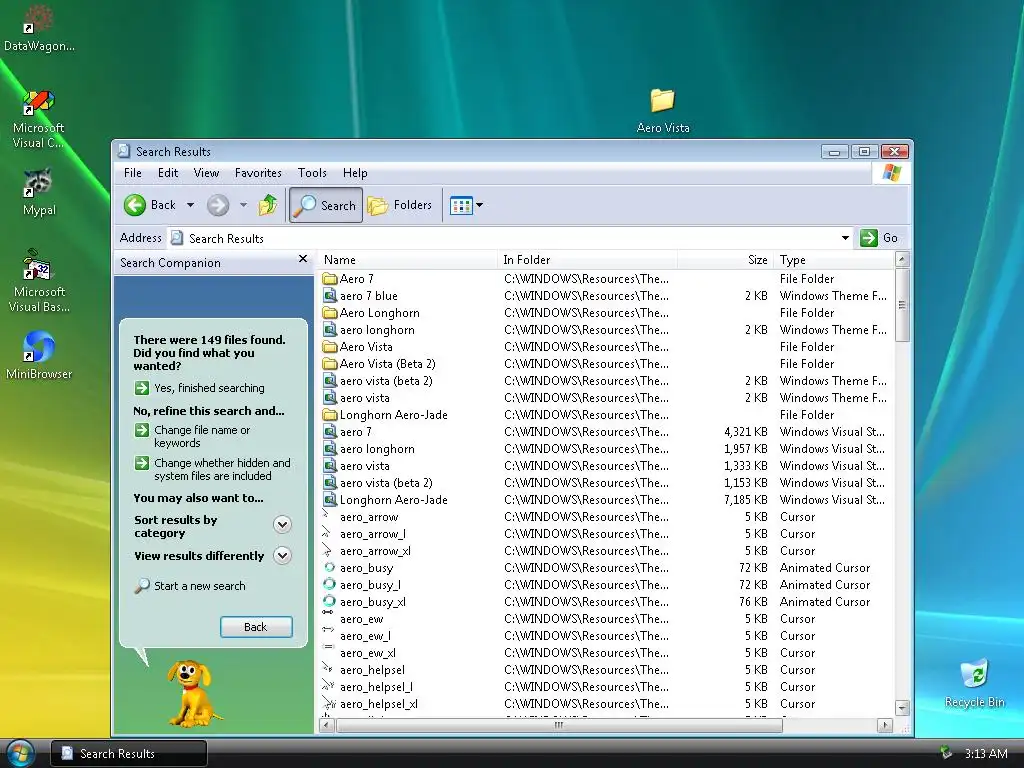The width and height of the screenshot is (1024, 768).
Task: Sort results by the Type column header
Action: (x=833, y=260)
